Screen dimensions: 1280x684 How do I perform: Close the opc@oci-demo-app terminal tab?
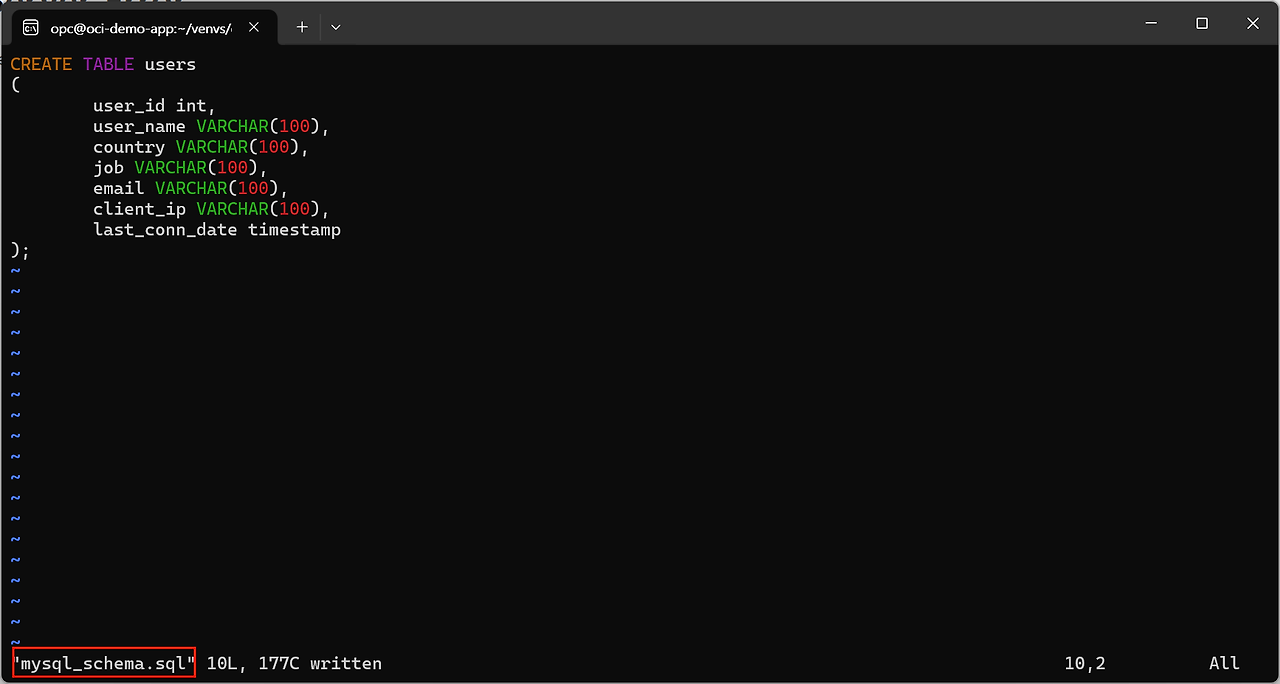pyautogui.click(x=254, y=27)
